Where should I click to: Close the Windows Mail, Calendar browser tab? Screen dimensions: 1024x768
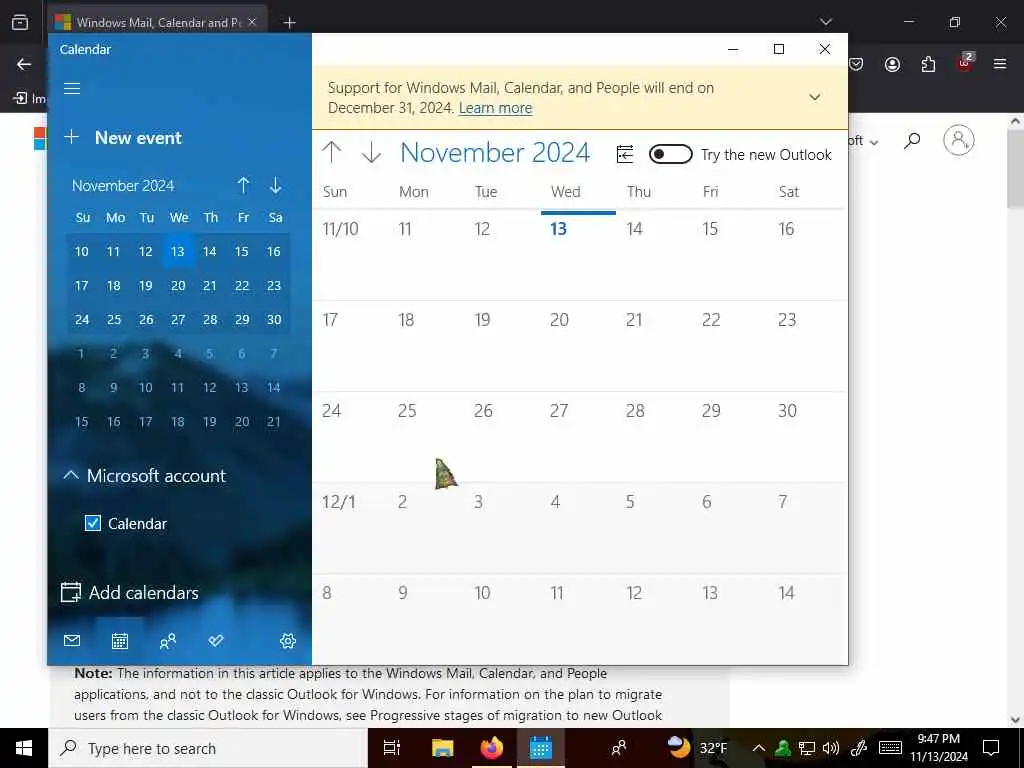252,22
